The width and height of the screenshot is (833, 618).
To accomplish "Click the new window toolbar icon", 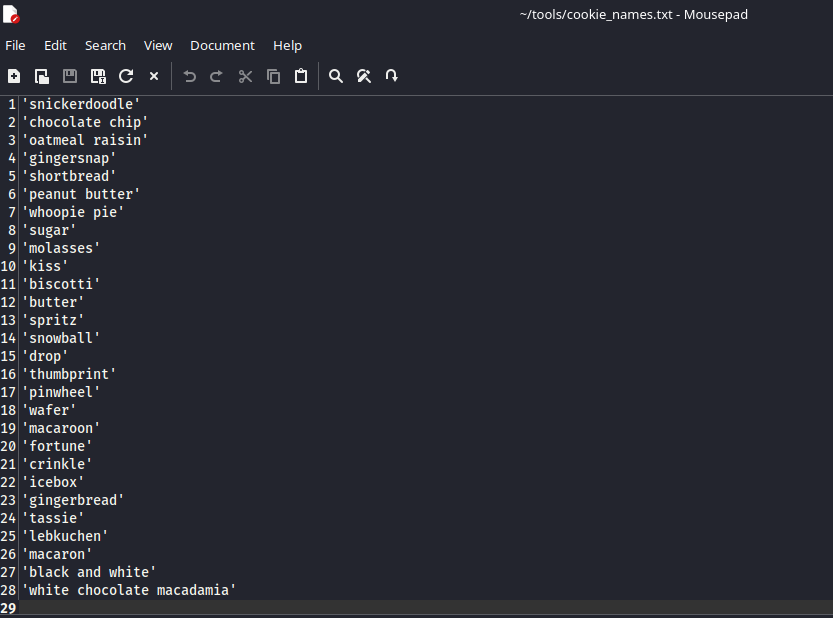I will click(x=42, y=76).
